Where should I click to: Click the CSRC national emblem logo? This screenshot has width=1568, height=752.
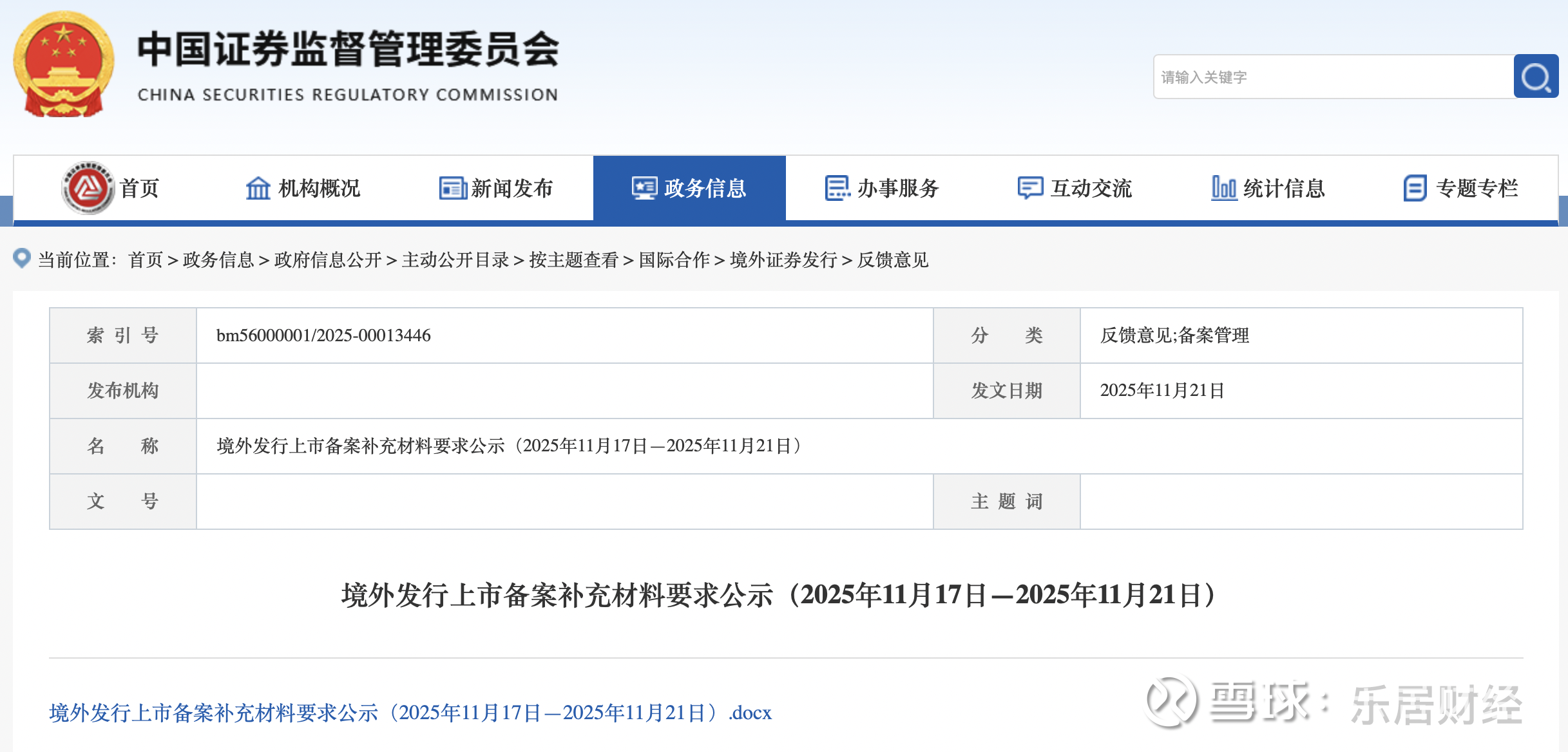64,64
